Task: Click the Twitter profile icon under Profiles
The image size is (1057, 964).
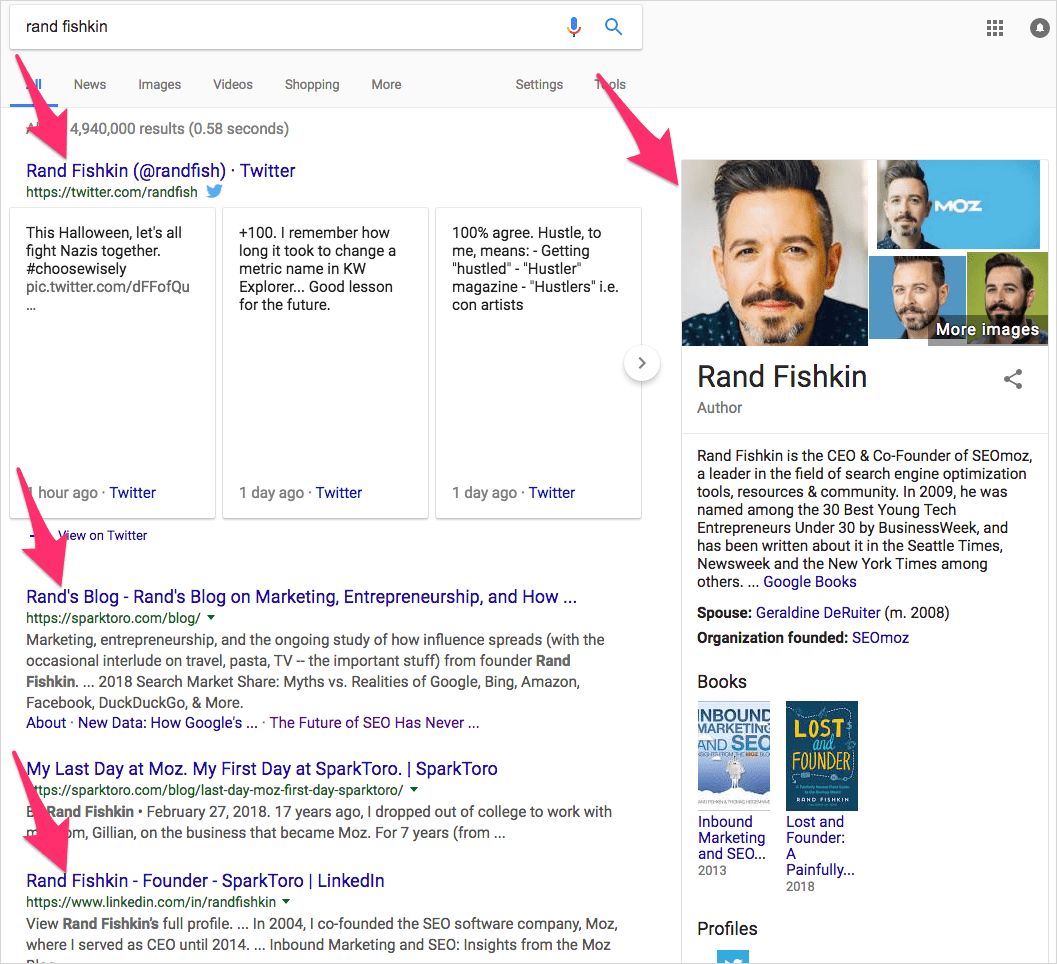Action: tap(733, 957)
